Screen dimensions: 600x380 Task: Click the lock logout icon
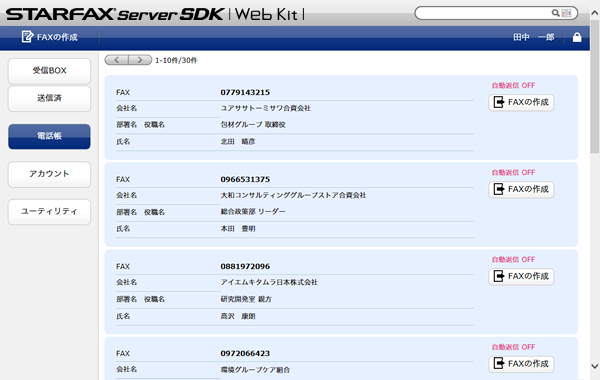tap(577, 37)
